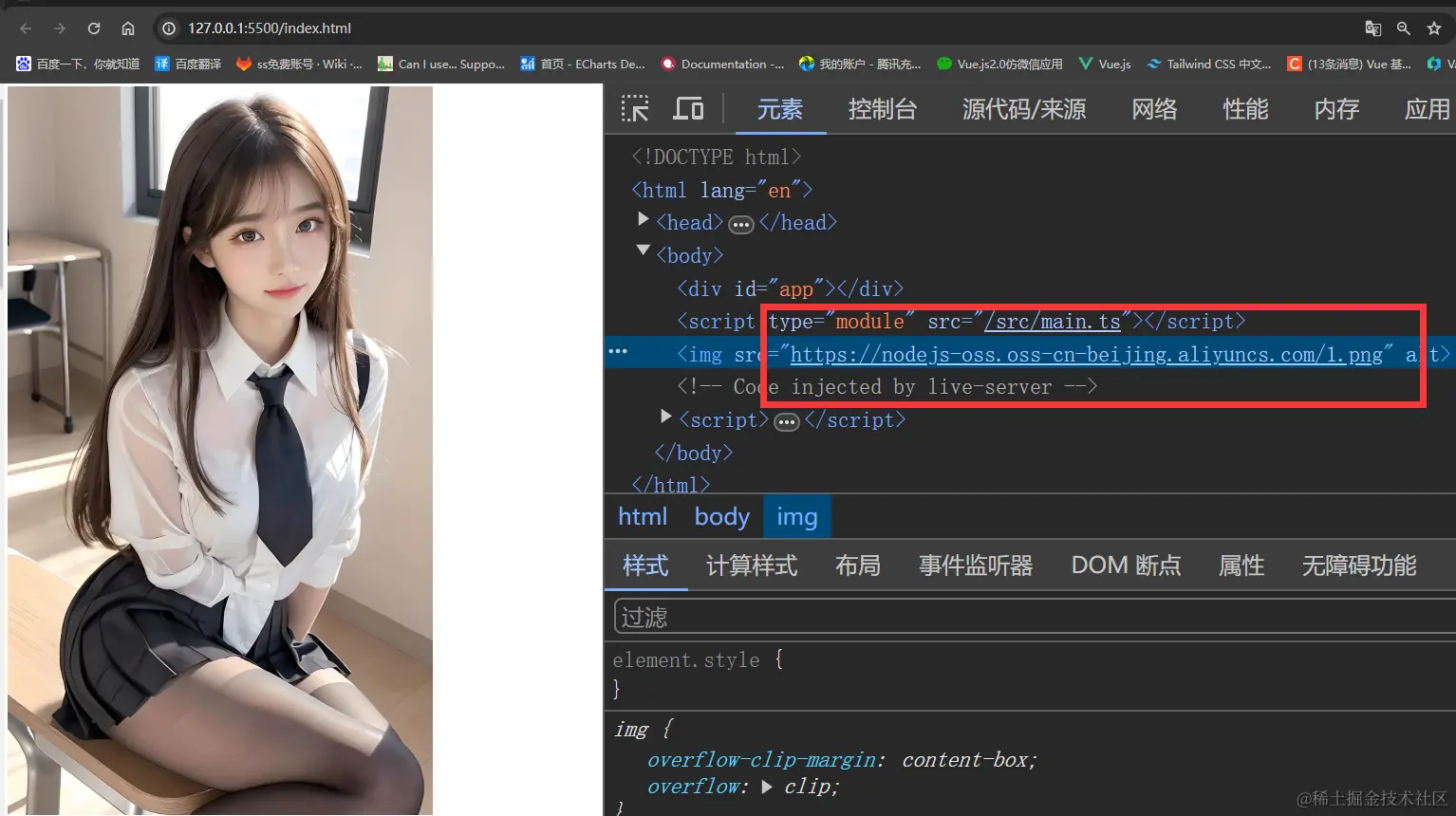Image resolution: width=1456 pixels, height=816 pixels.
Task: Switch to the 事件监听器 pane tab
Action: 976,566
